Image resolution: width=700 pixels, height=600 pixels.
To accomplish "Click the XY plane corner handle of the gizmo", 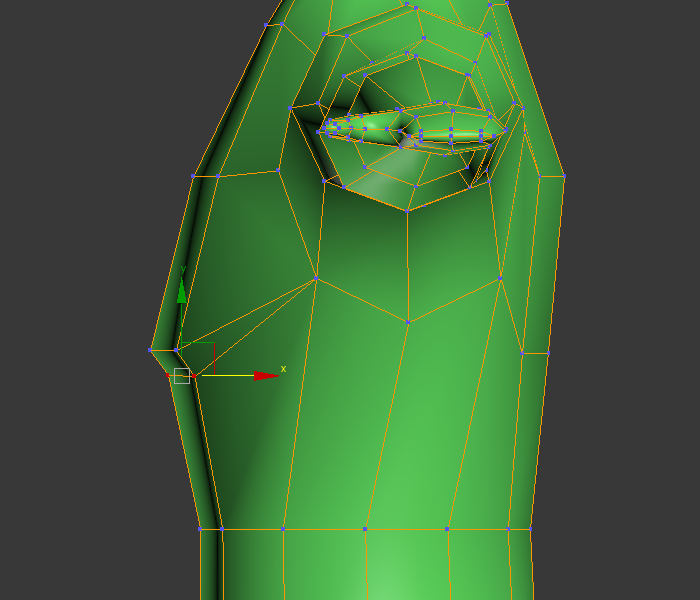I will click(198, 358).
